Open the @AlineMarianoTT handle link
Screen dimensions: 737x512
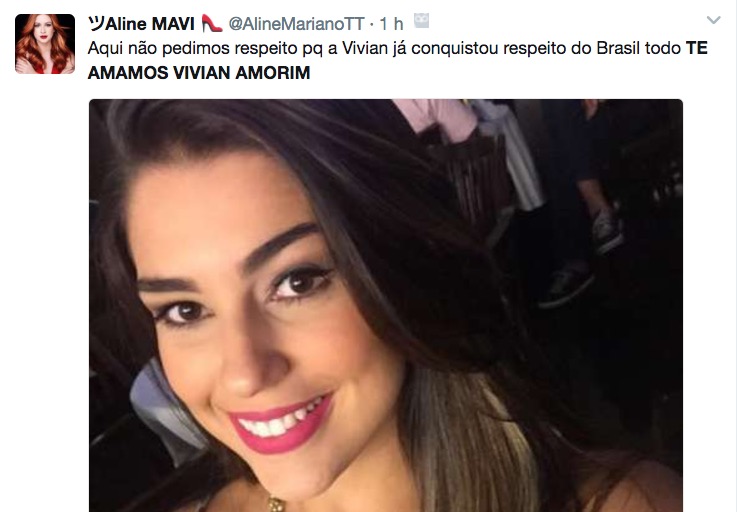click(x=296, y=24)
